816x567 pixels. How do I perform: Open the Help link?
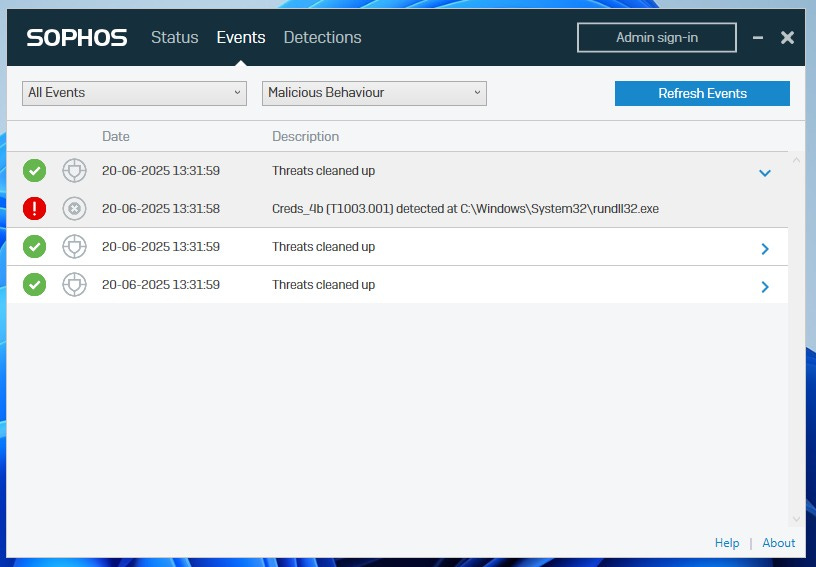(726, 543)
